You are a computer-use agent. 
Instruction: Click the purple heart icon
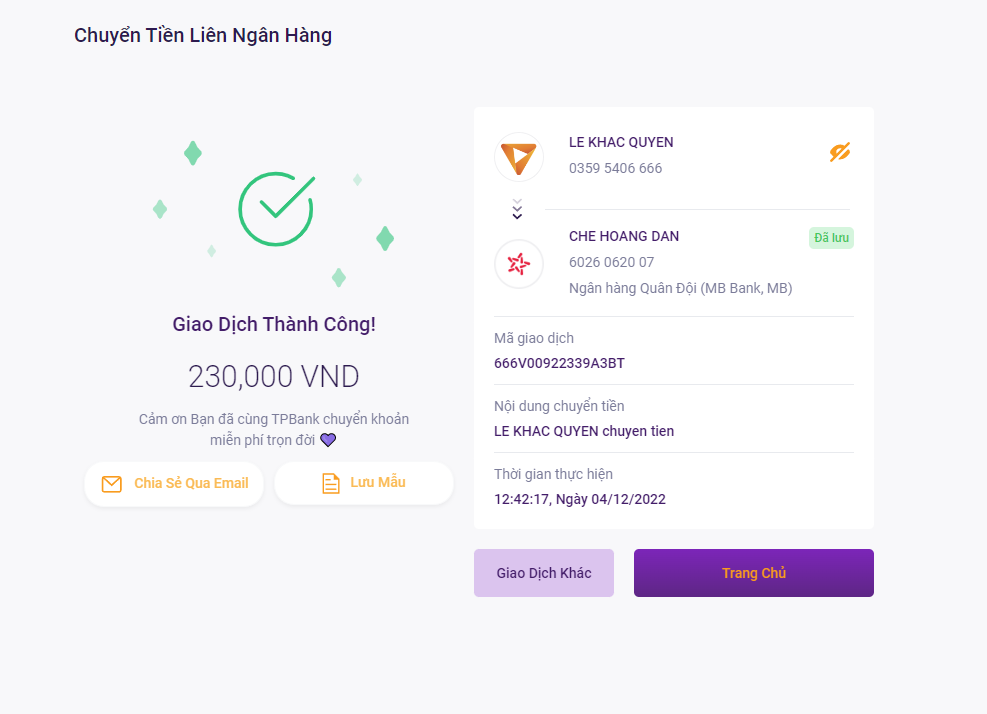[x=328, y=439]
